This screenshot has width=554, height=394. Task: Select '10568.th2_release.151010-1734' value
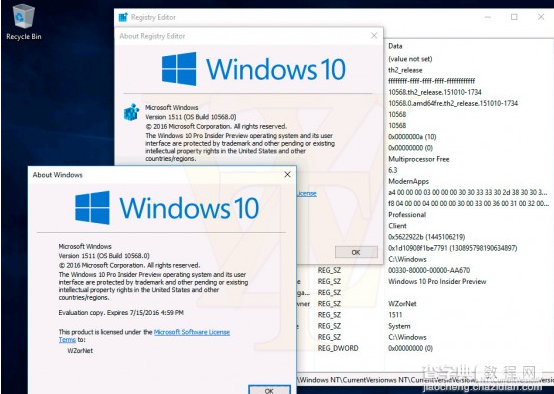(x=435, y=92)
